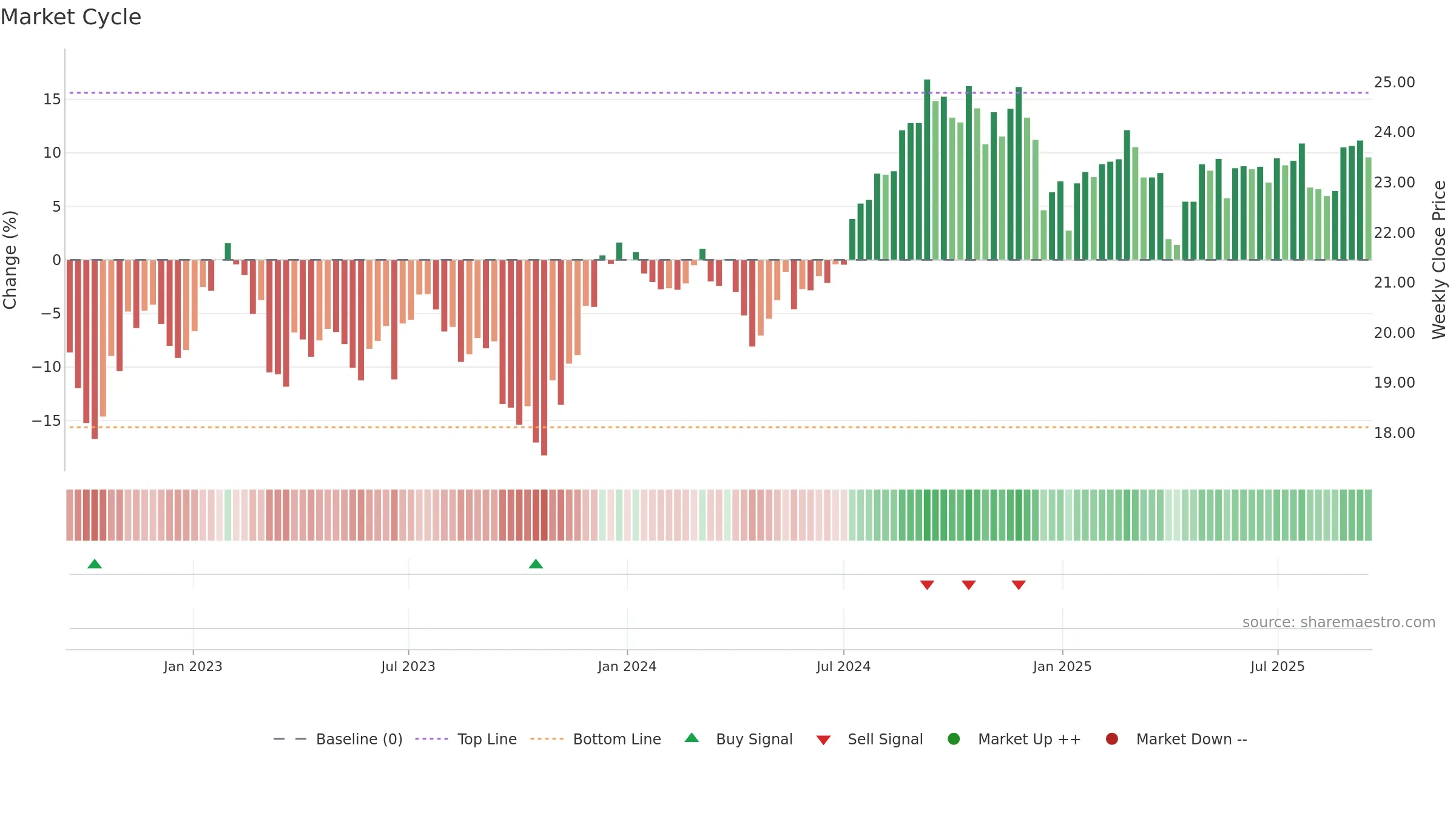Click the source: sharemaestro.com text
The image size is (1456, 819).
[x=1339, y=622]
